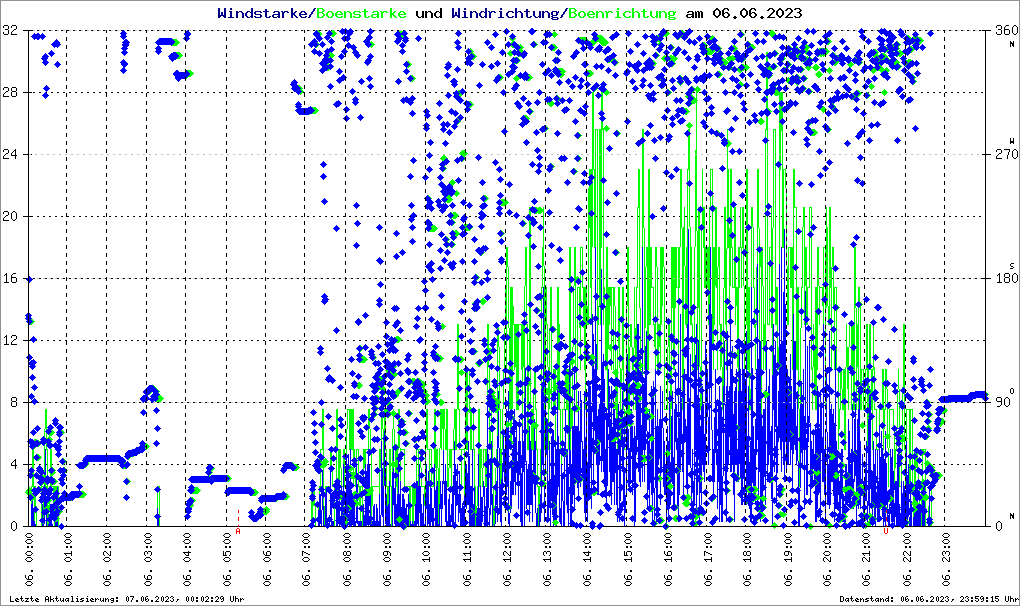Click wind speed axis value 8
Image resolution: width=1020 pixels, height=606 pixels.
tap(14, 402)
